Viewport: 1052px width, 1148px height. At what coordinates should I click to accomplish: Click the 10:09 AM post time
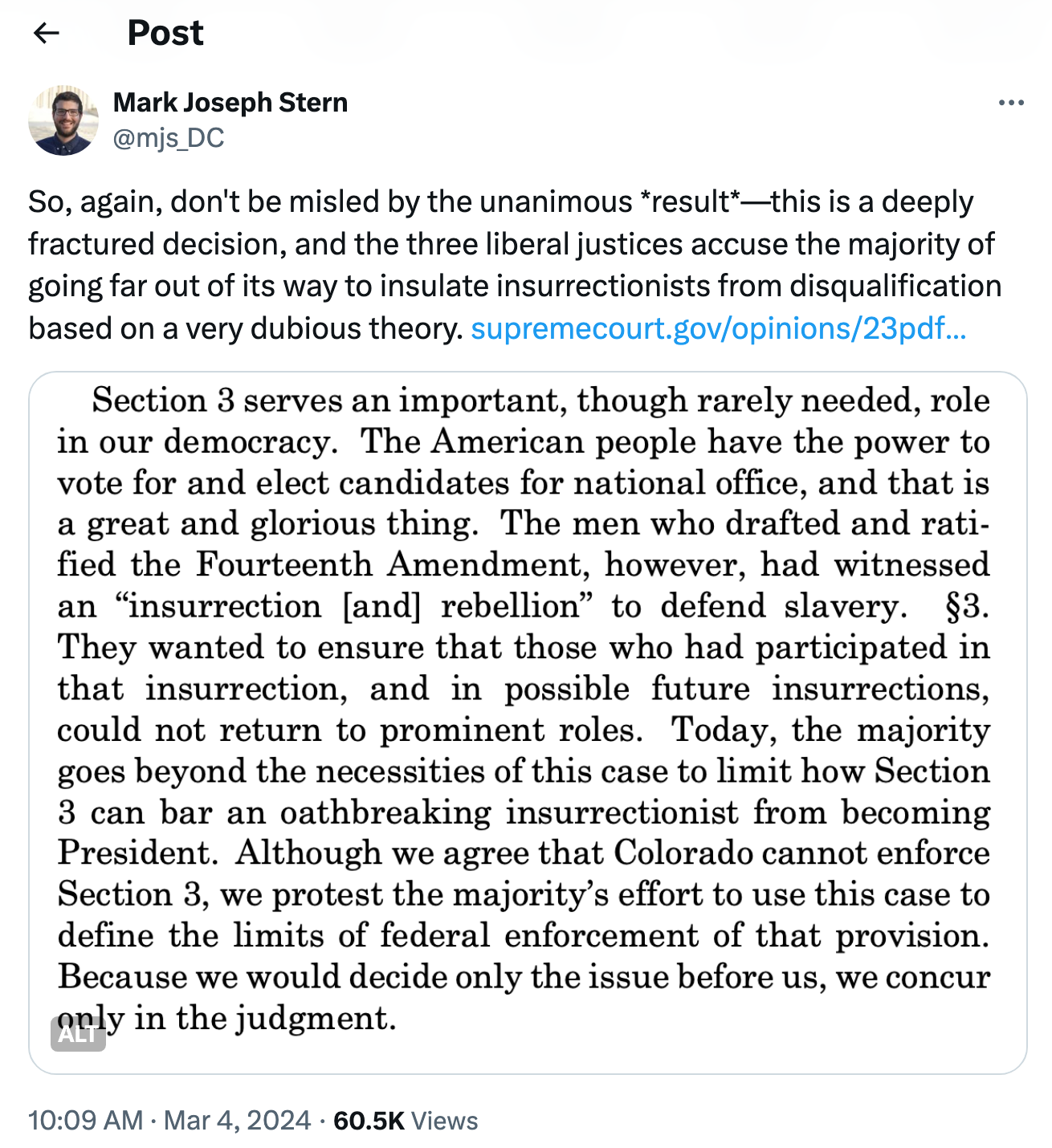pyautogui.click(x=85, y=1120)
